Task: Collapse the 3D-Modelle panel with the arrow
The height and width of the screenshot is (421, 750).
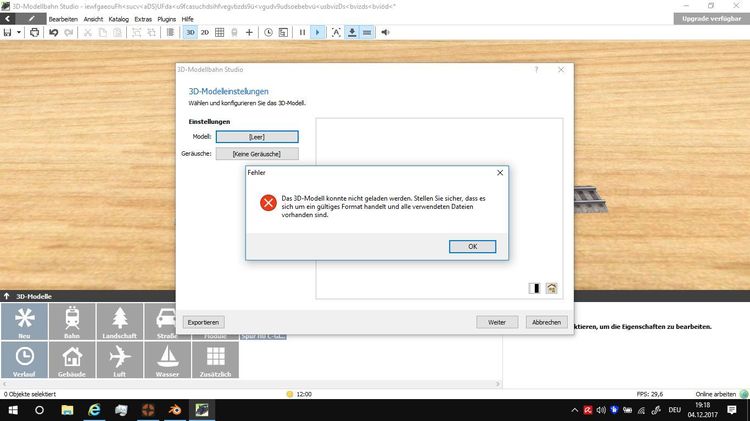Action: 7,296
